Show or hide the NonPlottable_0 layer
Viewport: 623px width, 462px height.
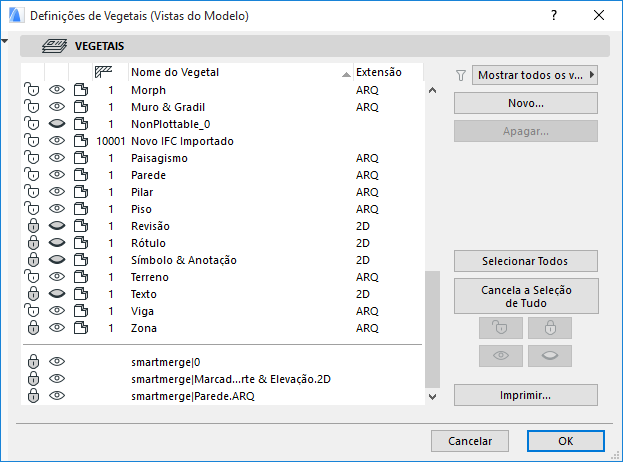click(57, 124)
